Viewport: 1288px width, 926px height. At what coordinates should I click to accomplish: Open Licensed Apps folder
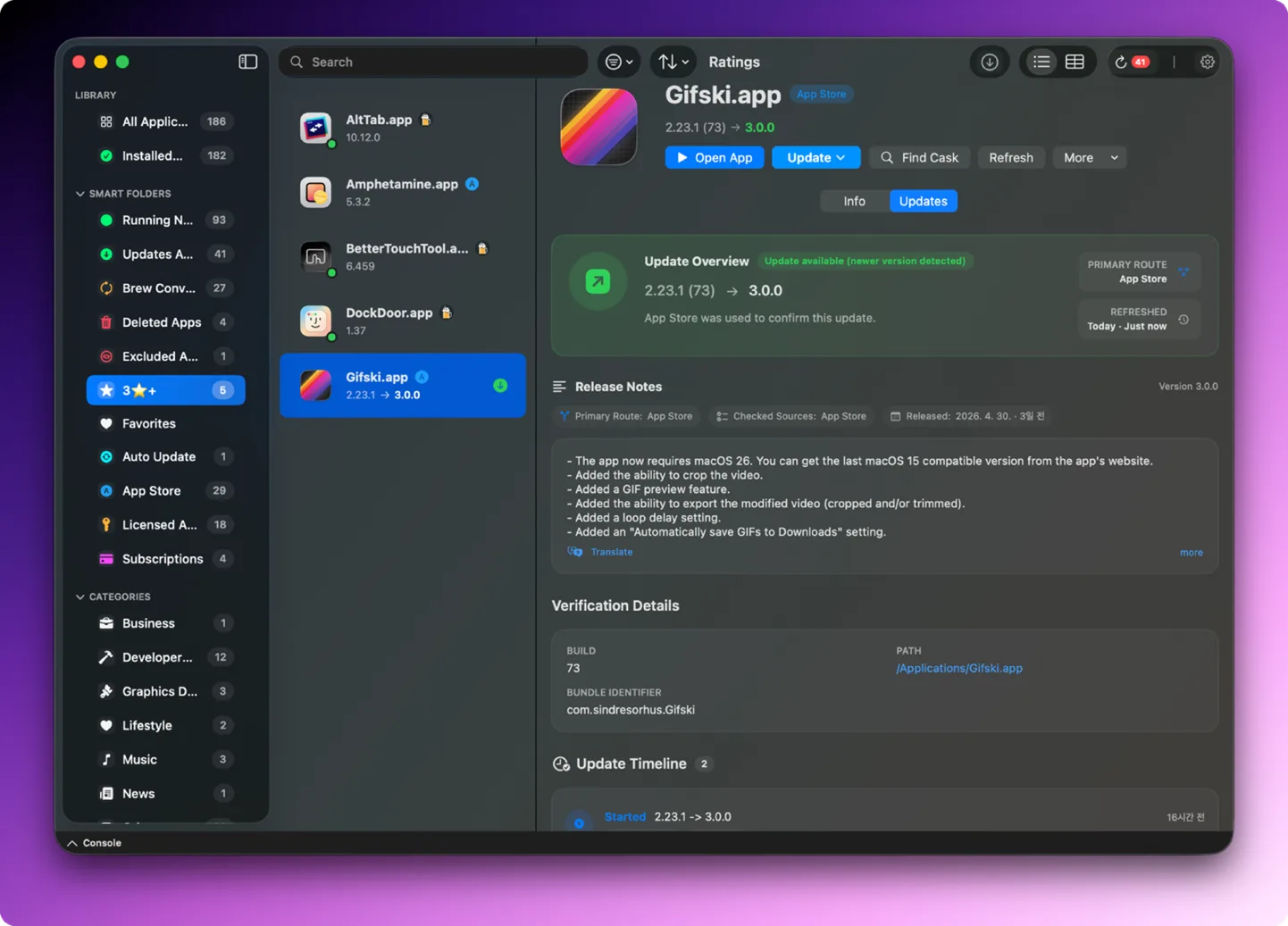point(165,524)
